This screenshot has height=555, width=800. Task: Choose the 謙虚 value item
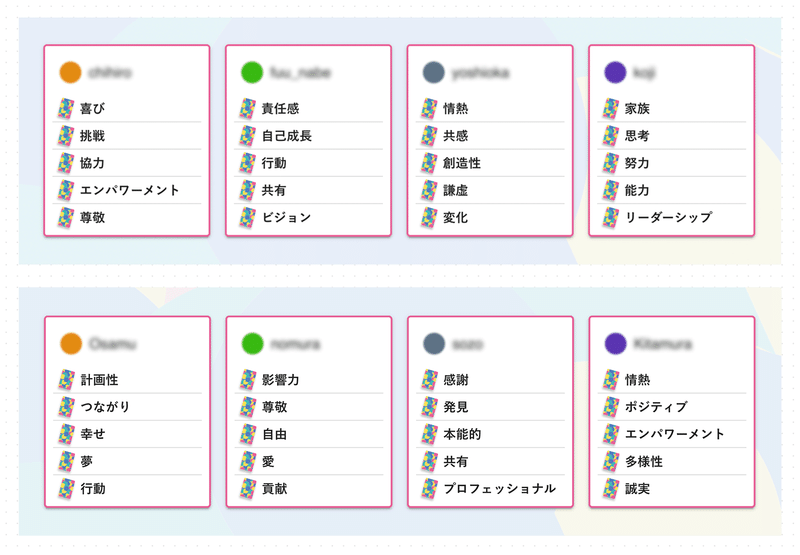point(490,190)
